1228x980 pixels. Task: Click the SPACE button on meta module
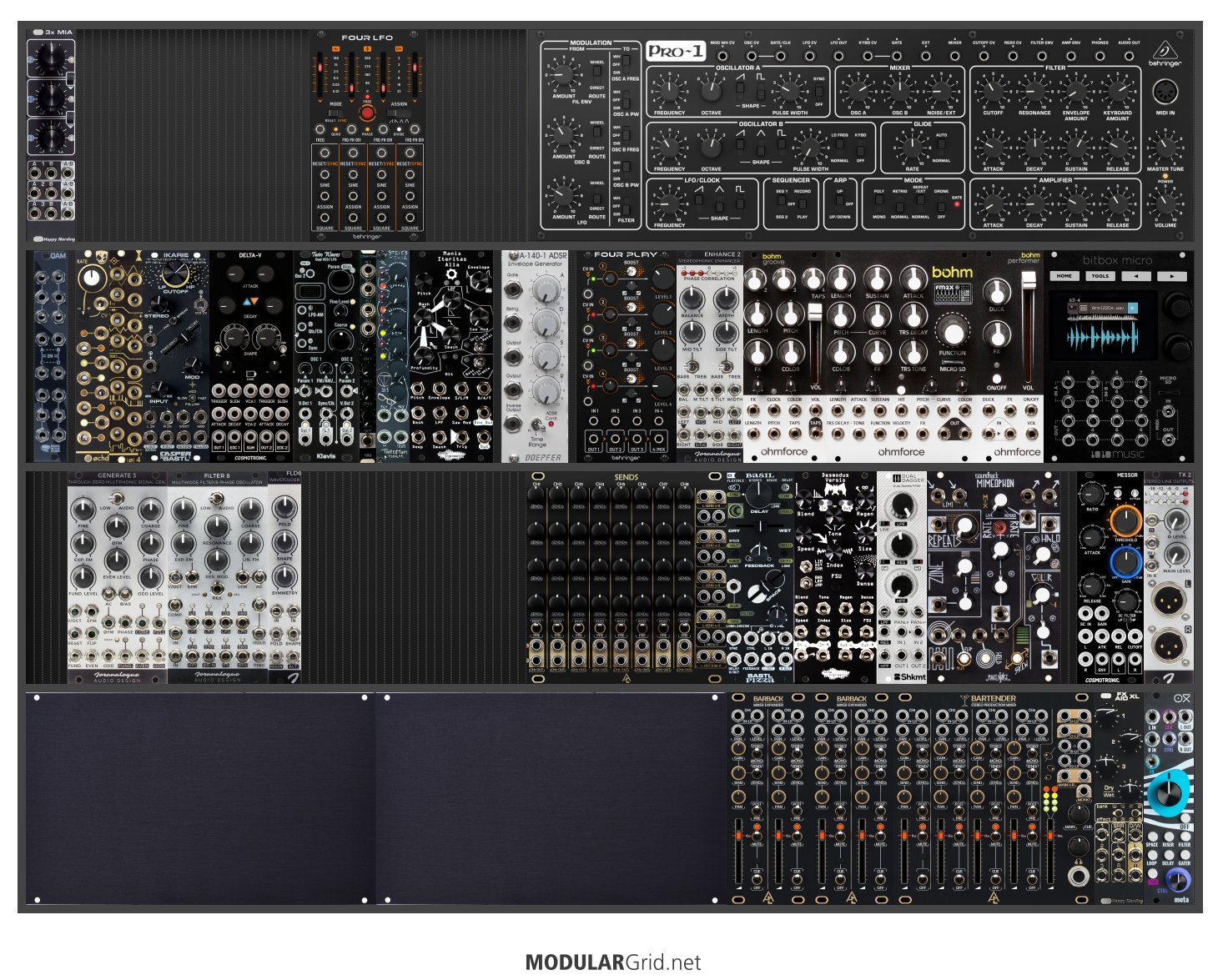coord(1152,836)
